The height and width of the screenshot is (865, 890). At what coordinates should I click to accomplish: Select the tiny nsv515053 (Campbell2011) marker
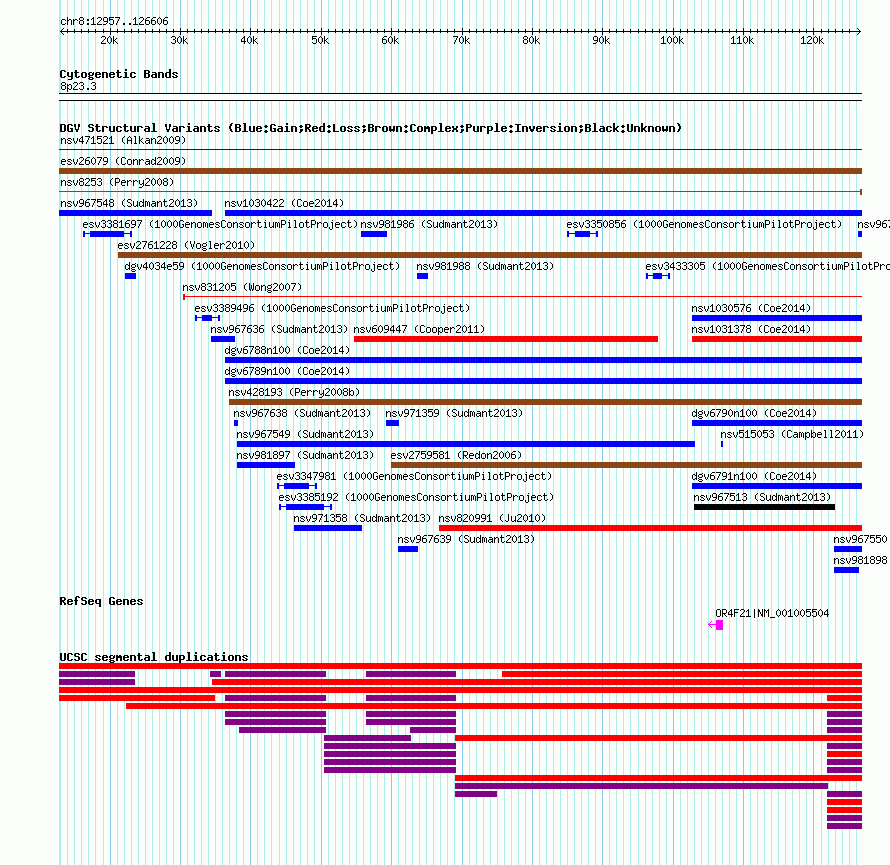click(x=722, y=444)
